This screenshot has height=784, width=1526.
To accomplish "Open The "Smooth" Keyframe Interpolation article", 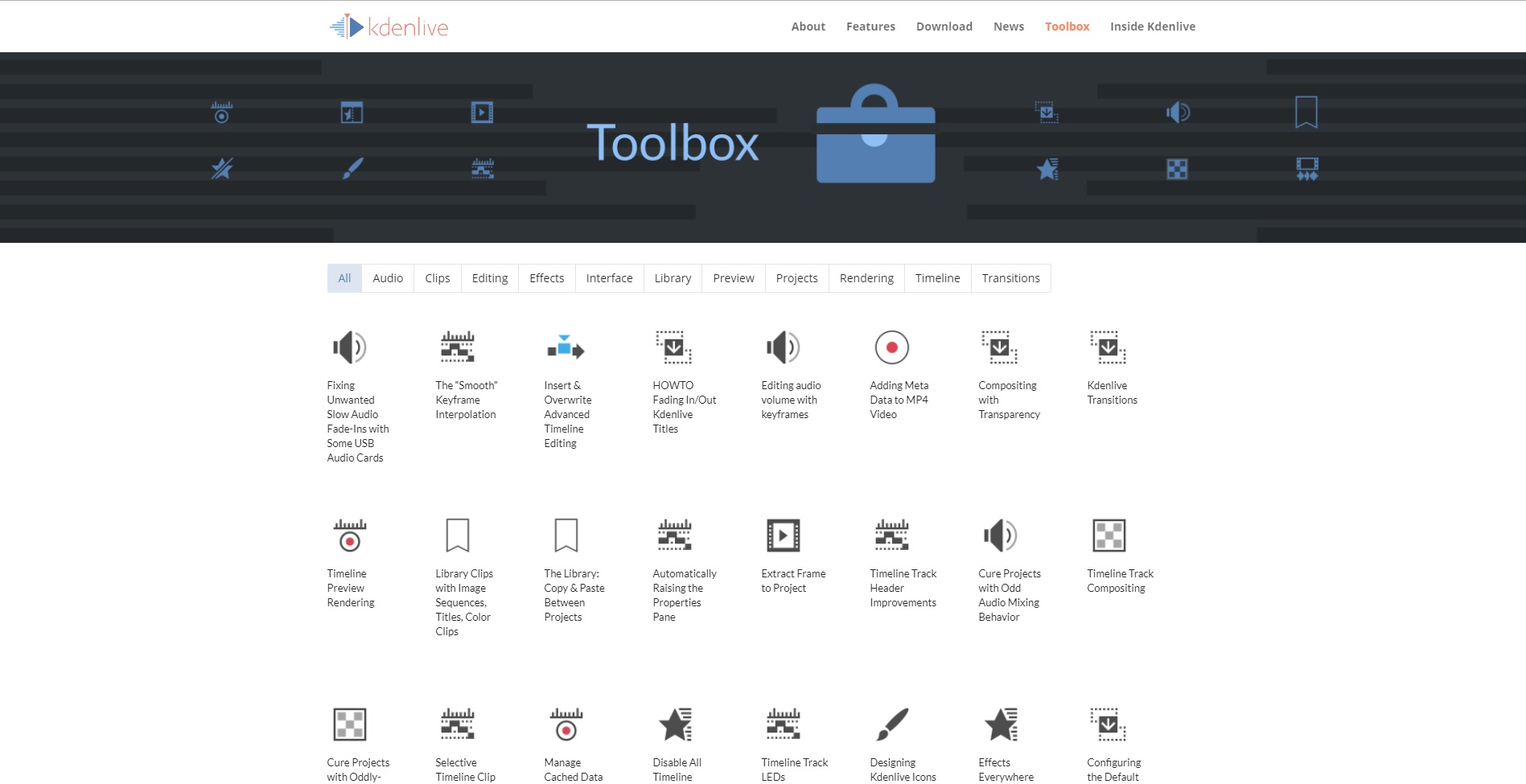I will pos(467,400).
